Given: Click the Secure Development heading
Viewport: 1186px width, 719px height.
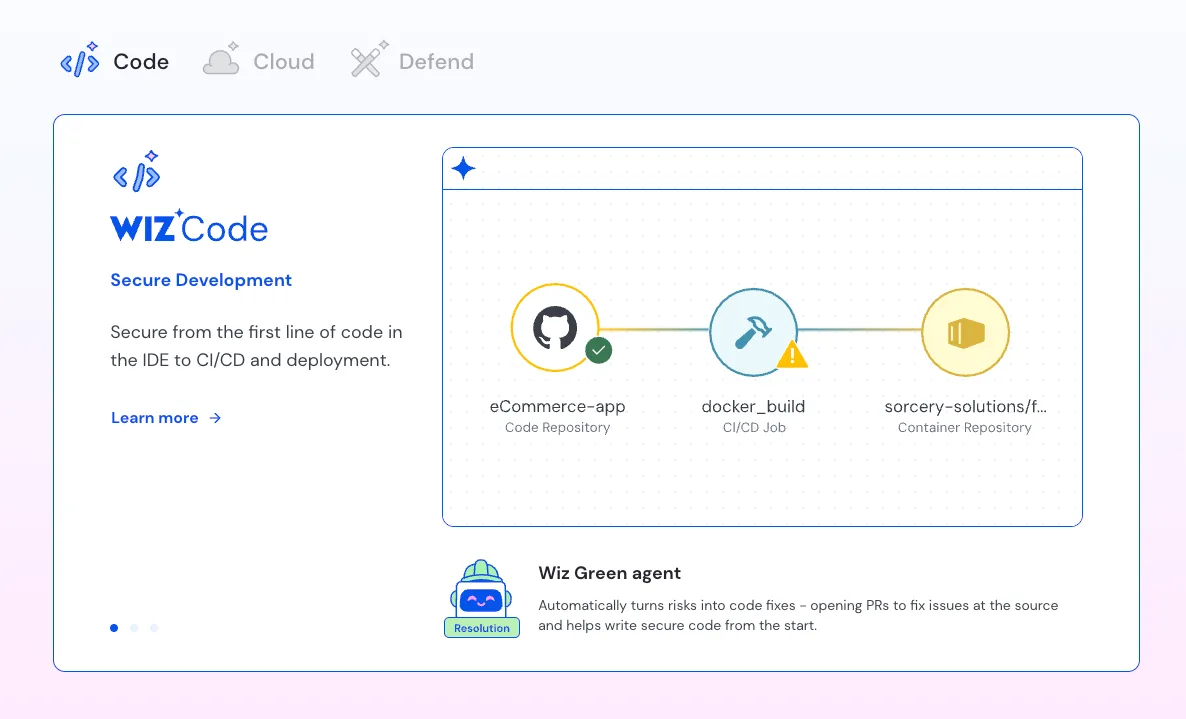Looking at the screenshot, I should [201, 280].
